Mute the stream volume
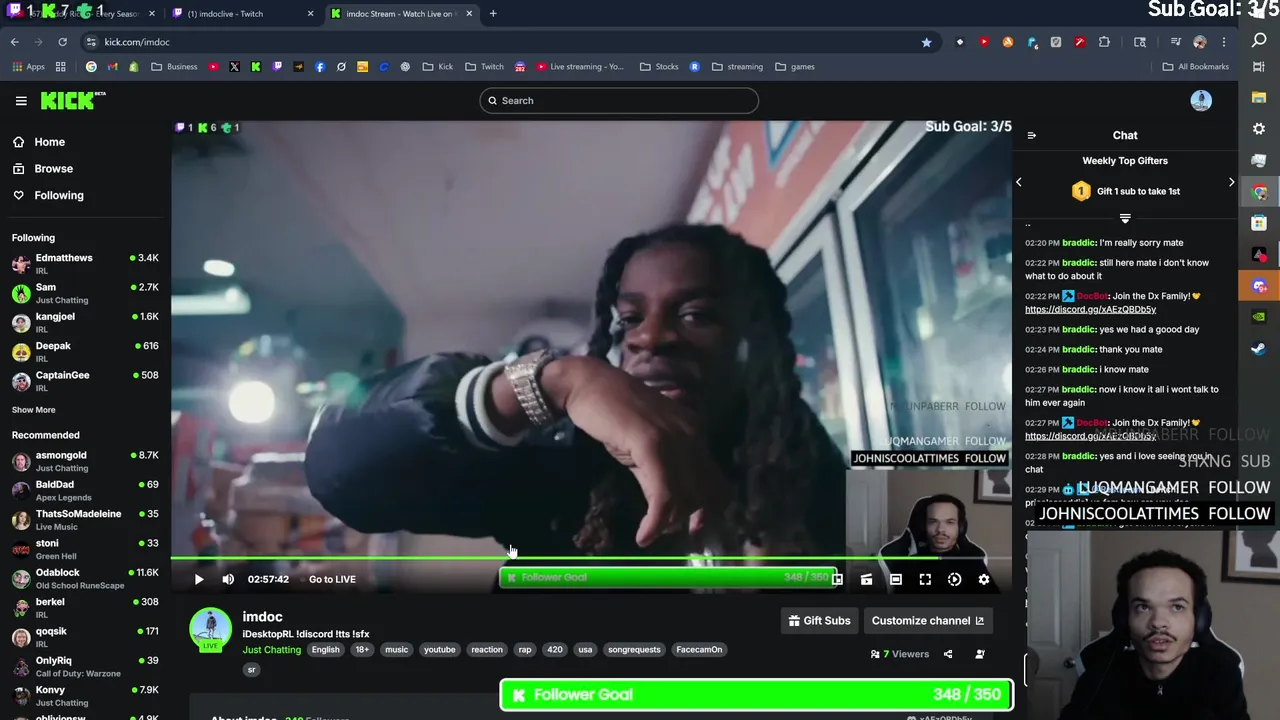 point(228,579)
